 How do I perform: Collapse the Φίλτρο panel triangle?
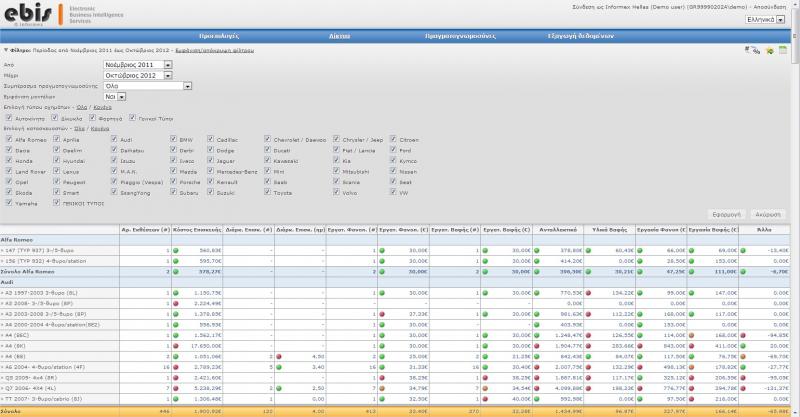(x=6, y=51)
